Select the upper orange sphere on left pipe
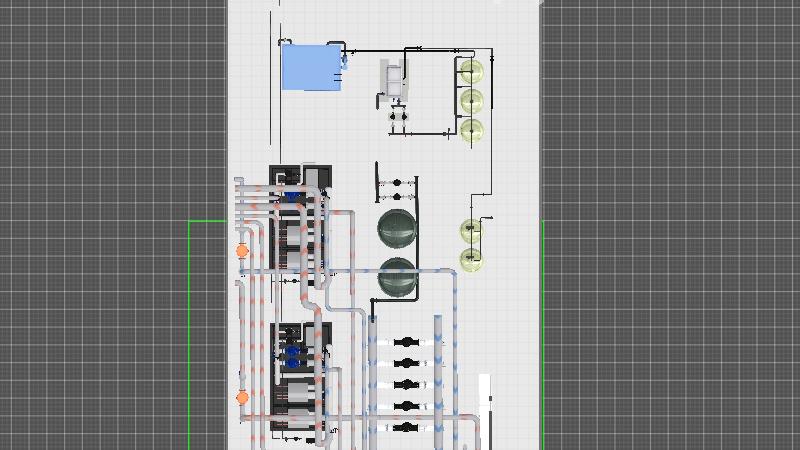This screenshot has height=450, width=800. coord(242,251)
